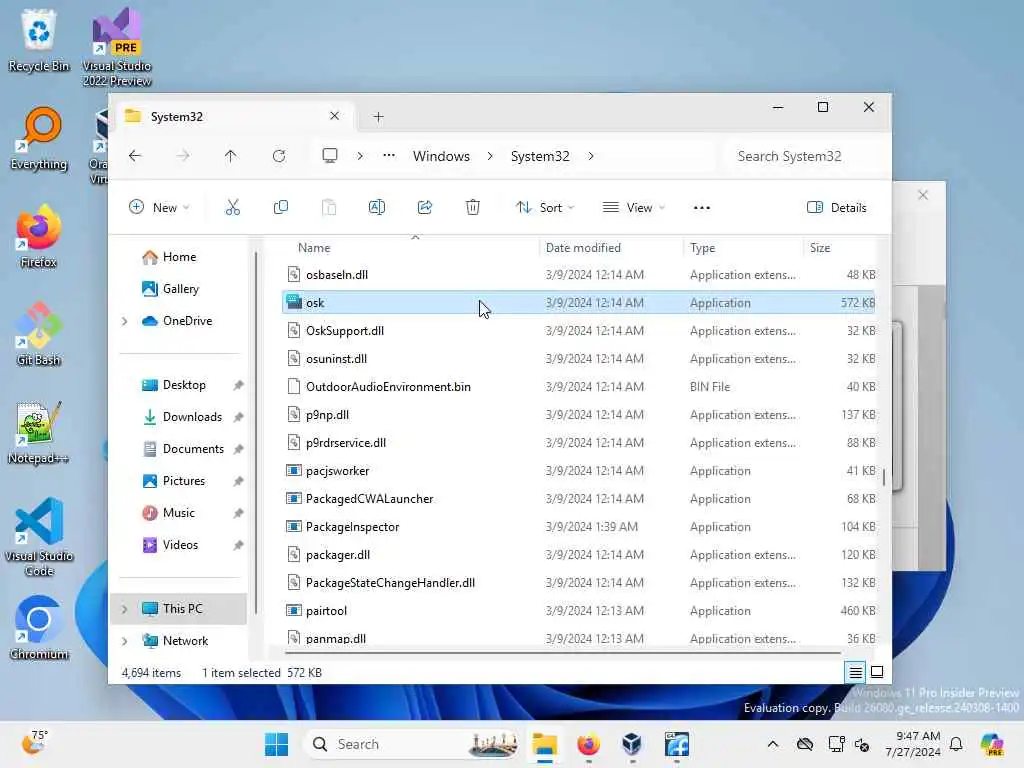Viewport: 1024px width, 768px height.
Task: Click the horizontal scrollbar of file list
Action: tap(563, 652)
